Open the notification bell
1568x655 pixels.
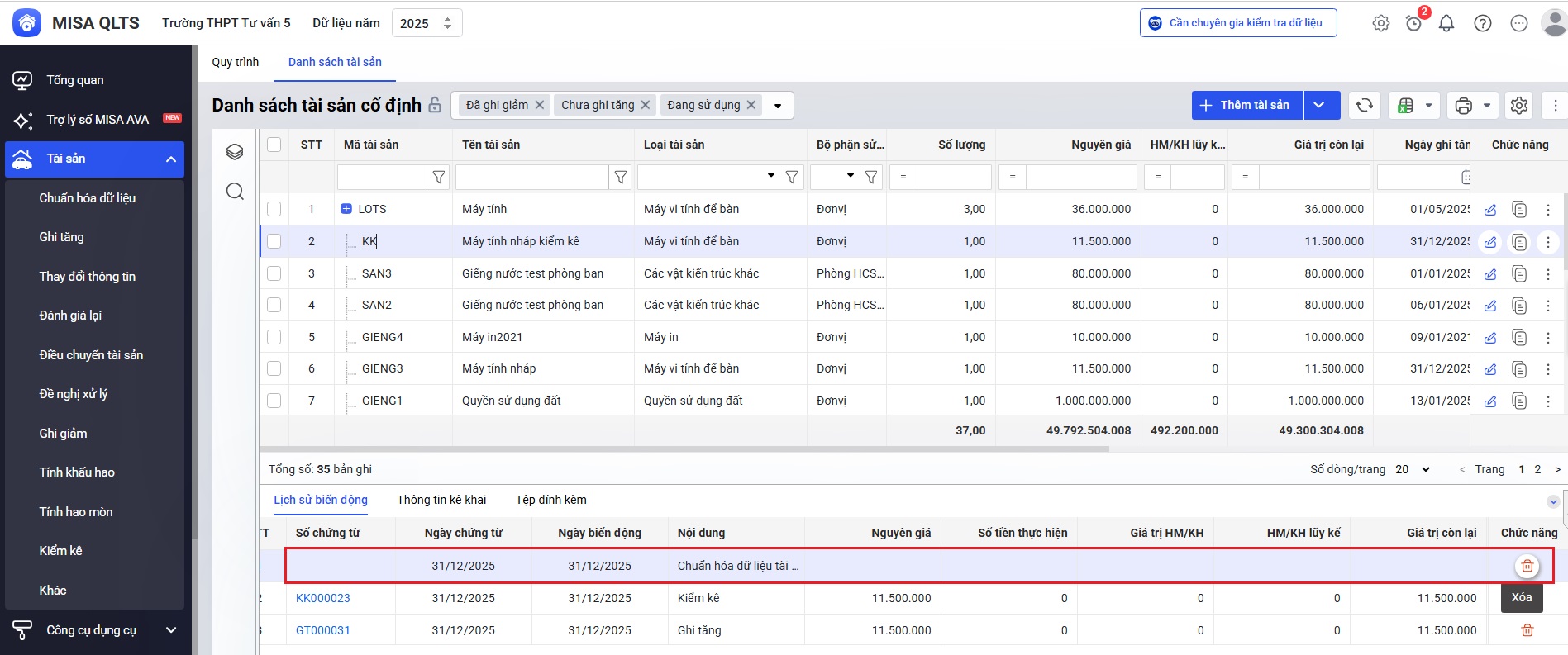coord(1446,23)
